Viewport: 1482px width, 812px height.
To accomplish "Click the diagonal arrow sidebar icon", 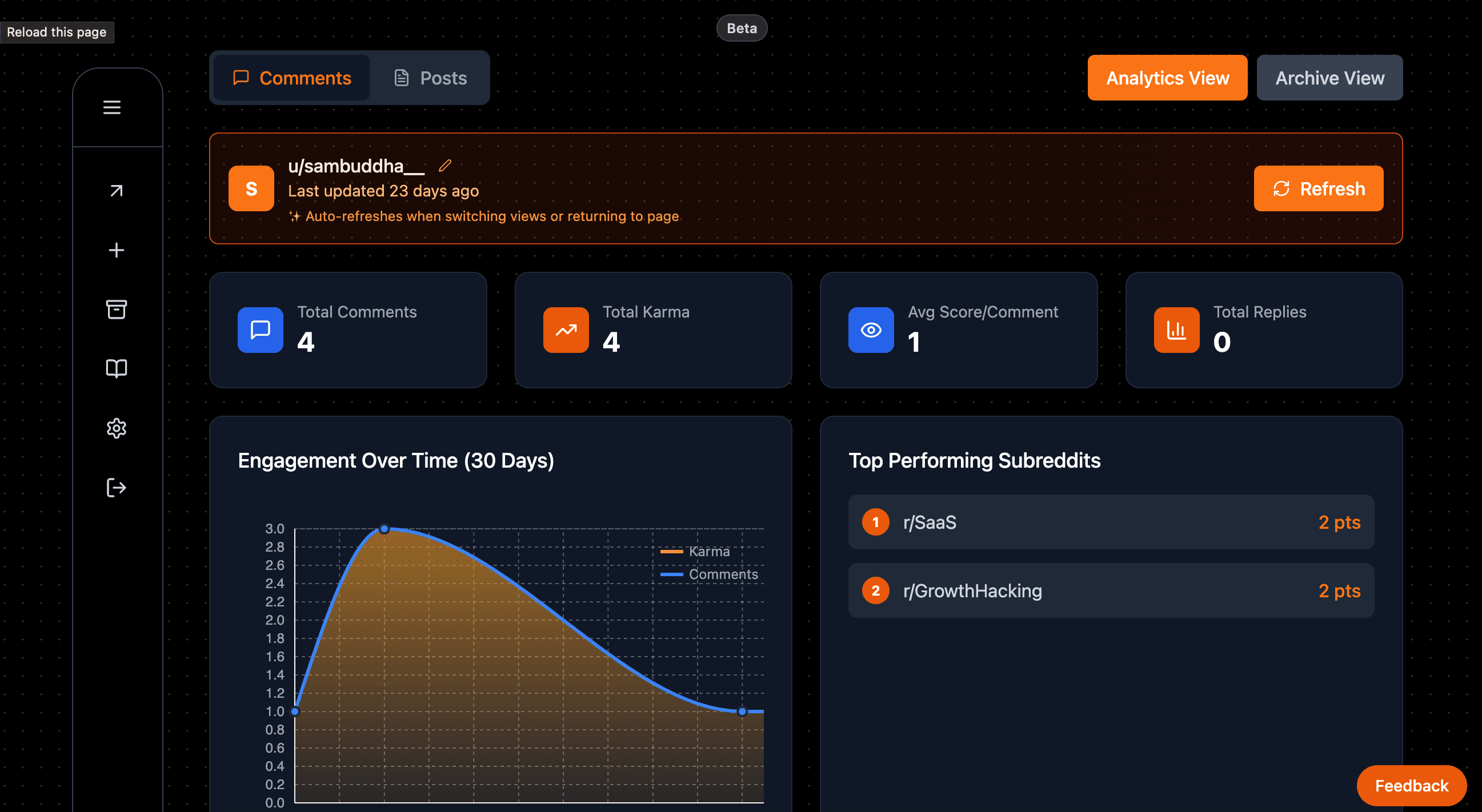I will tap(116, 191).
